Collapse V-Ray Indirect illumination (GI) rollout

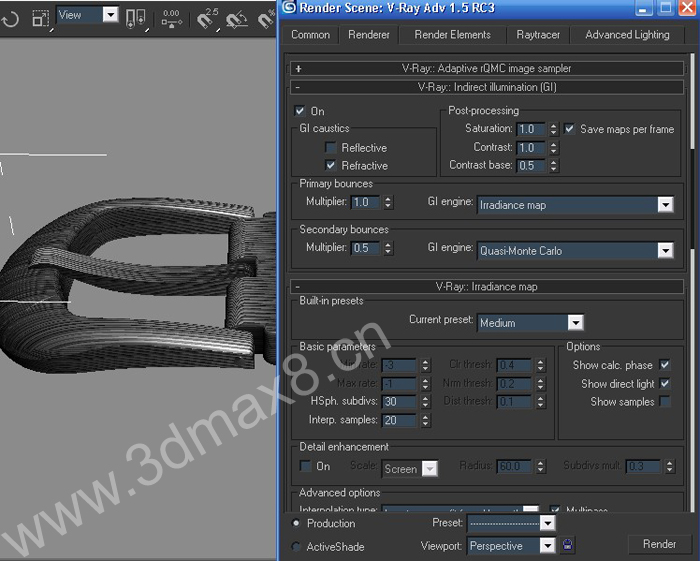[x=487, y=87]
